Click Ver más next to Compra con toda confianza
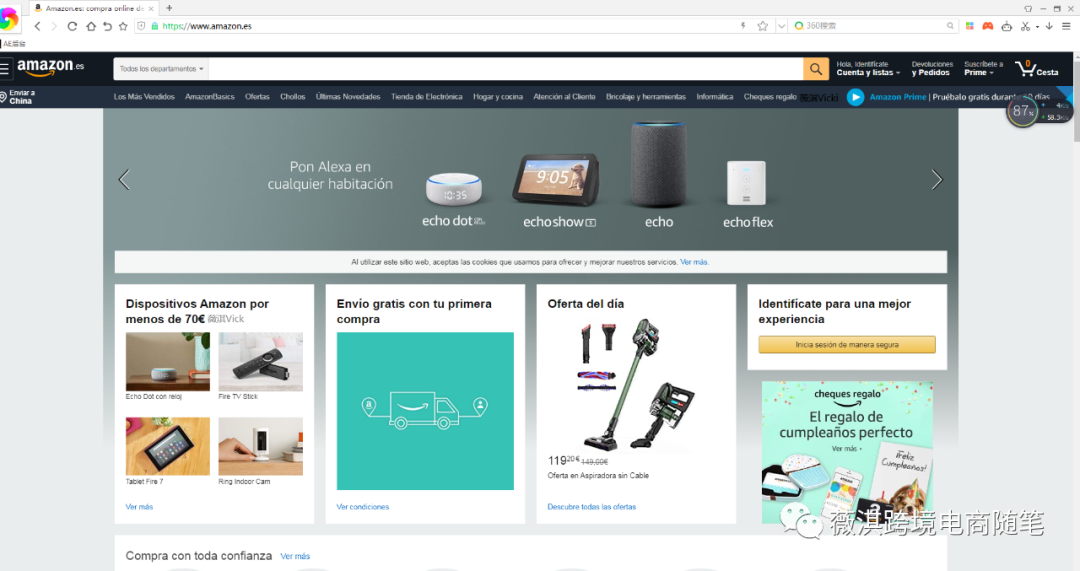Viewport: 1080px width, 571px height. [295, 557]
